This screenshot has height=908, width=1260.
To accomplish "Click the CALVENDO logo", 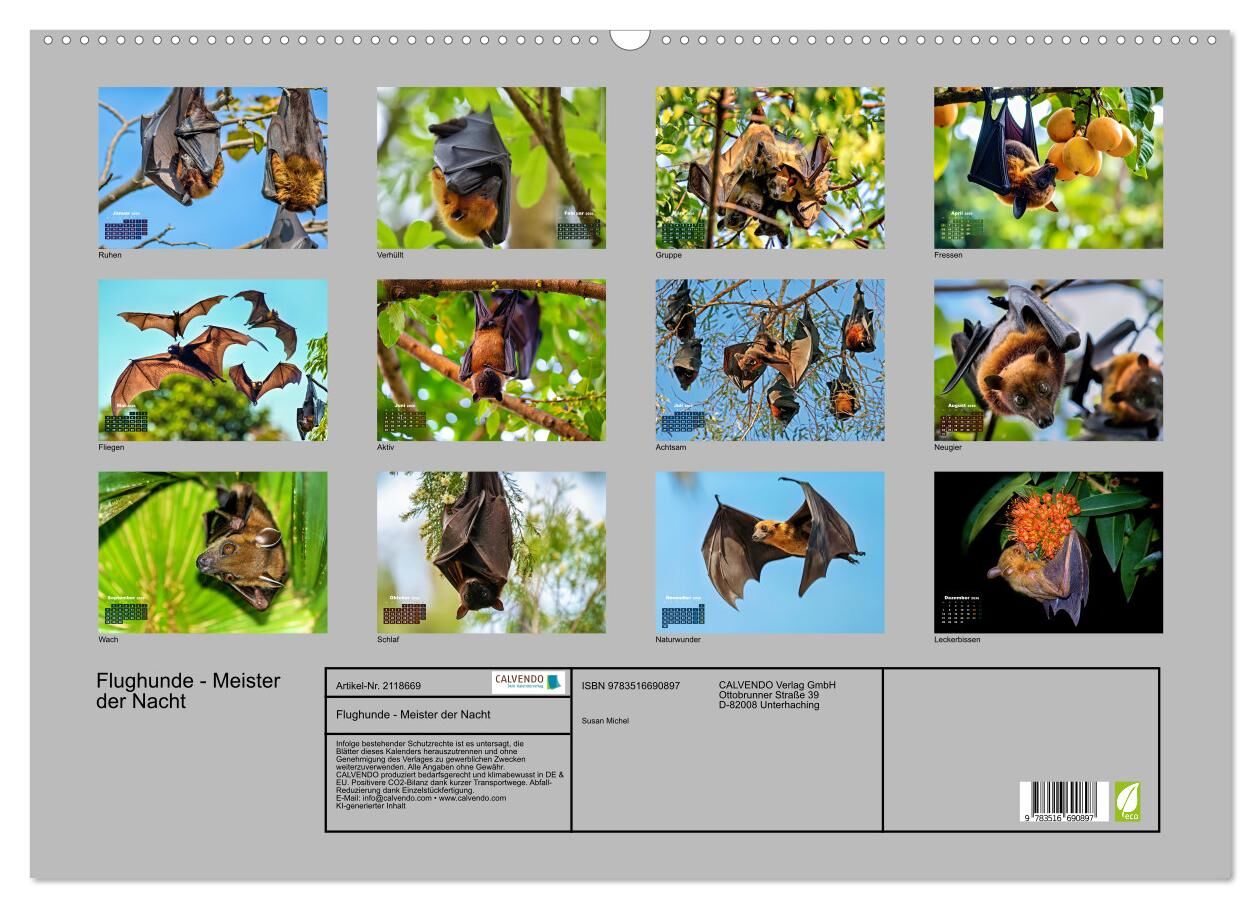I will (528, 682).
